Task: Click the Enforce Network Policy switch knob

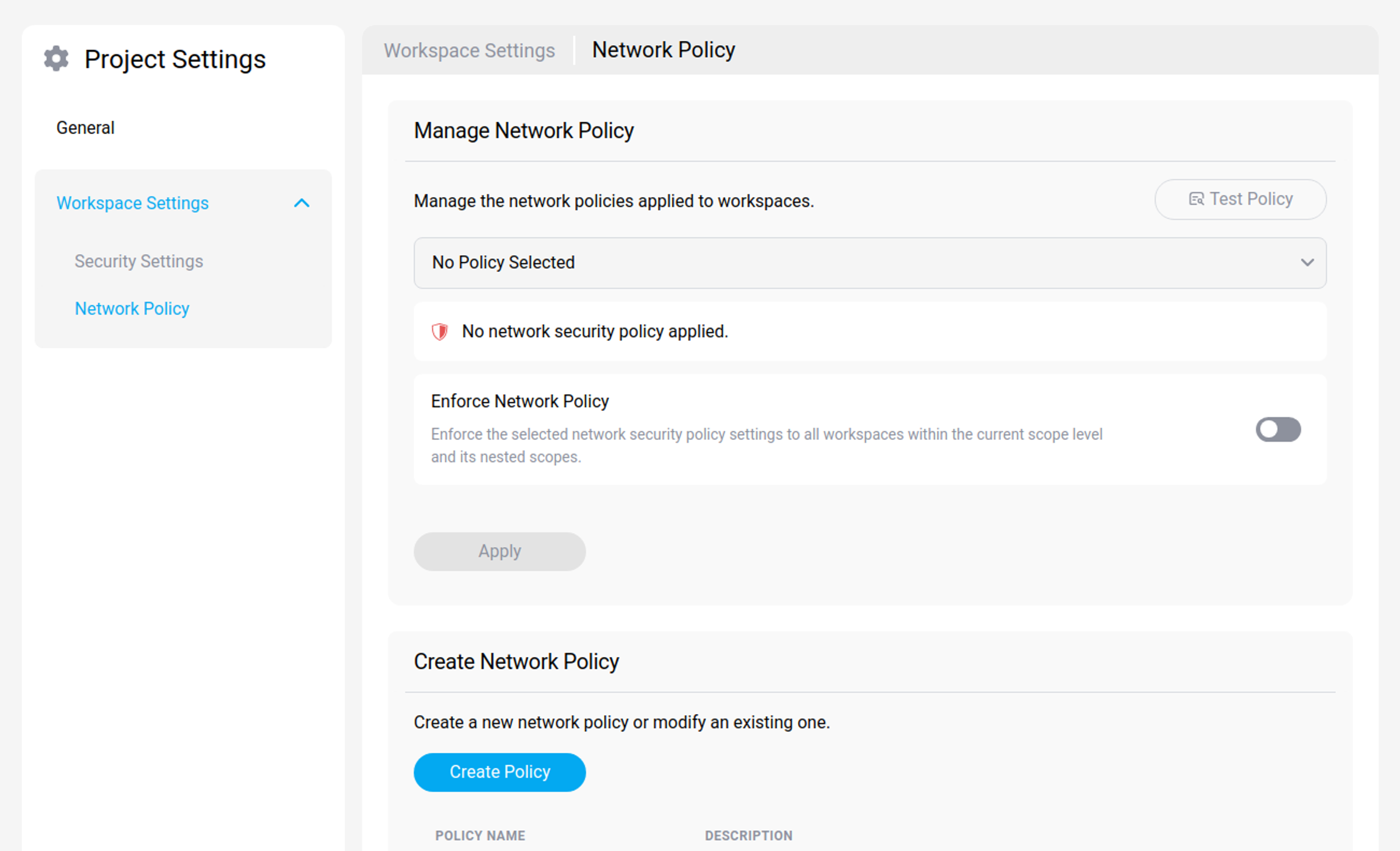Action: point(1269,430)
